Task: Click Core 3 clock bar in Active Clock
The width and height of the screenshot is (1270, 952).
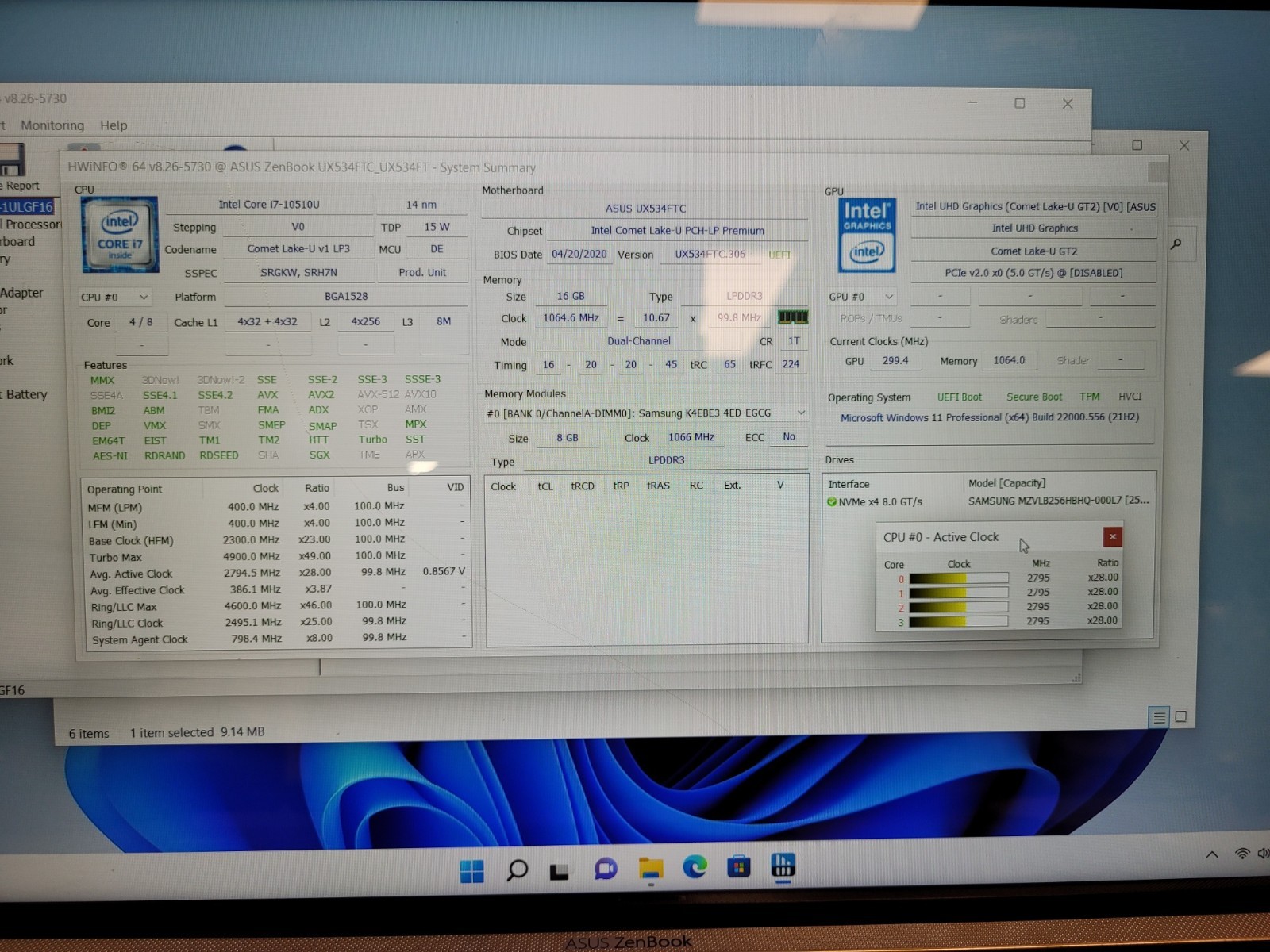Action: pyautogui.click(x=959, y=622)
